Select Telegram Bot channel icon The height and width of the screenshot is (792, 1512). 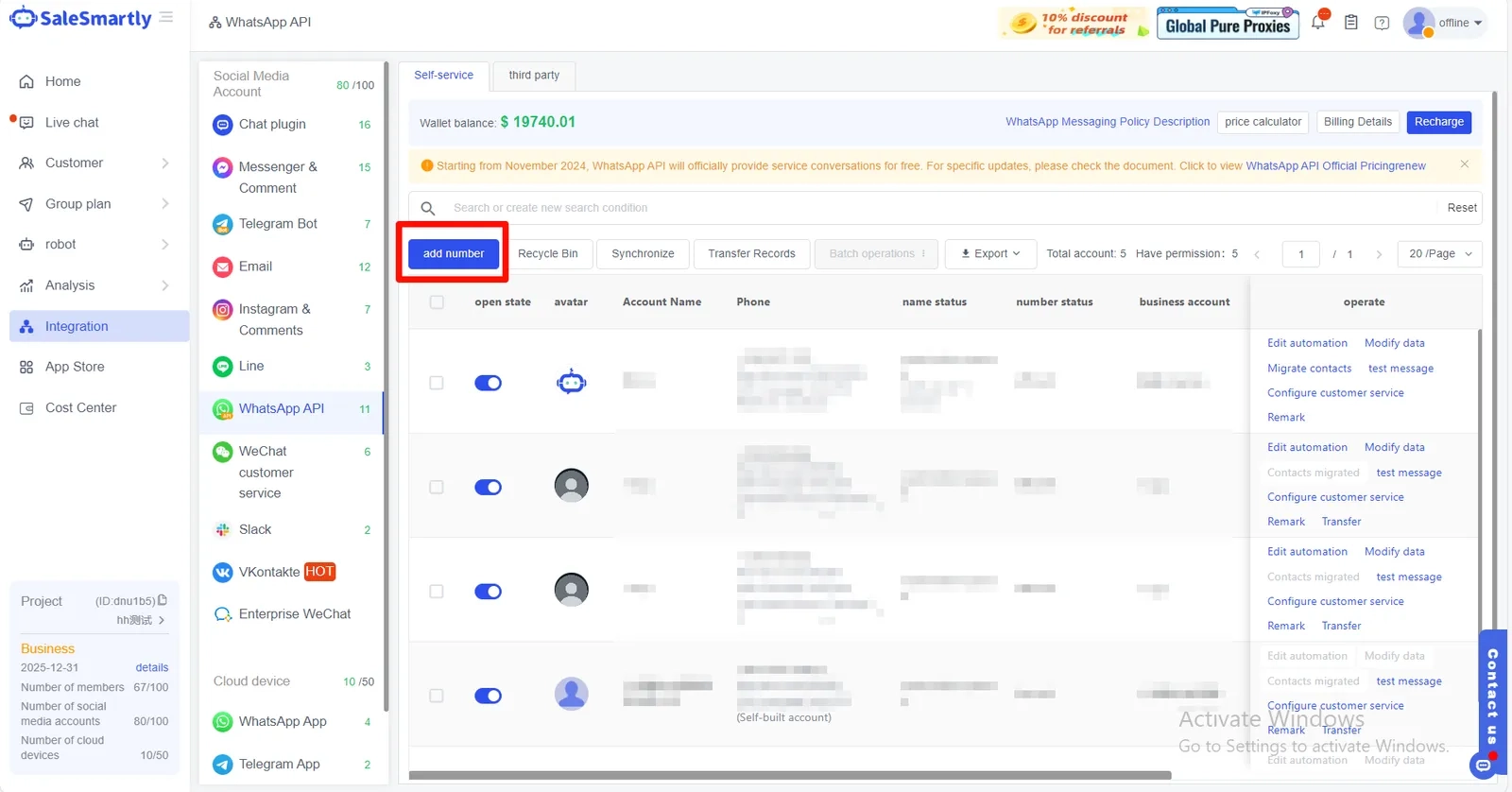222,224
